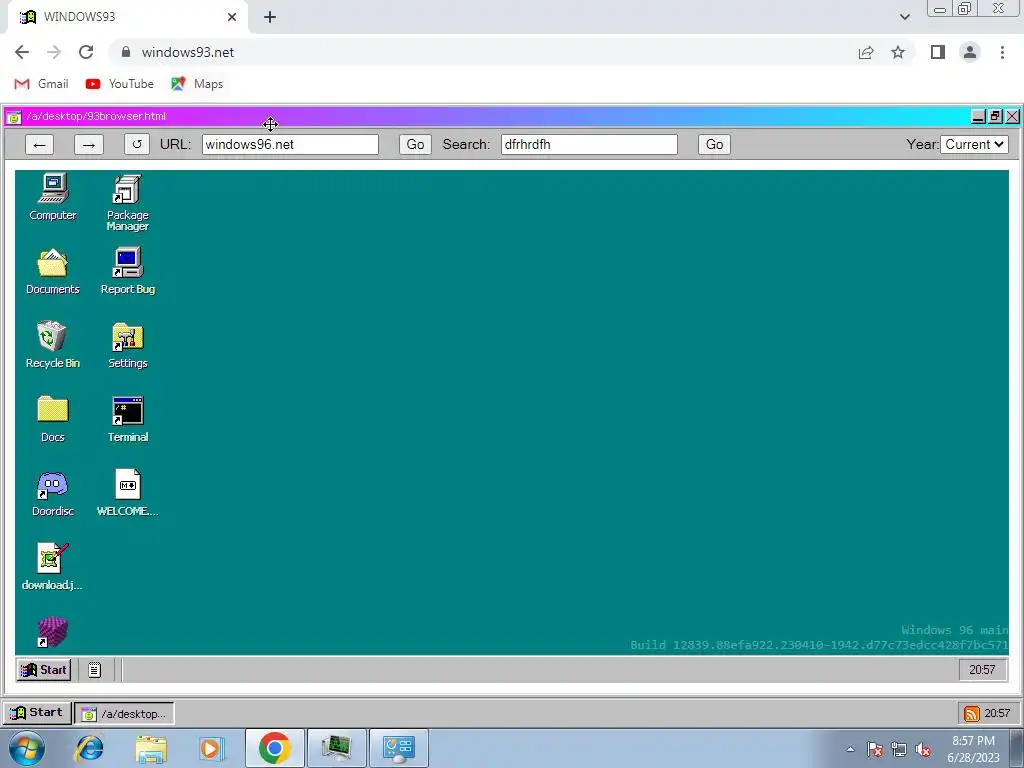Click the 93browser refresh button
Image resolution: width=1024 pixels, height=768 pixels.
[136, 144]
